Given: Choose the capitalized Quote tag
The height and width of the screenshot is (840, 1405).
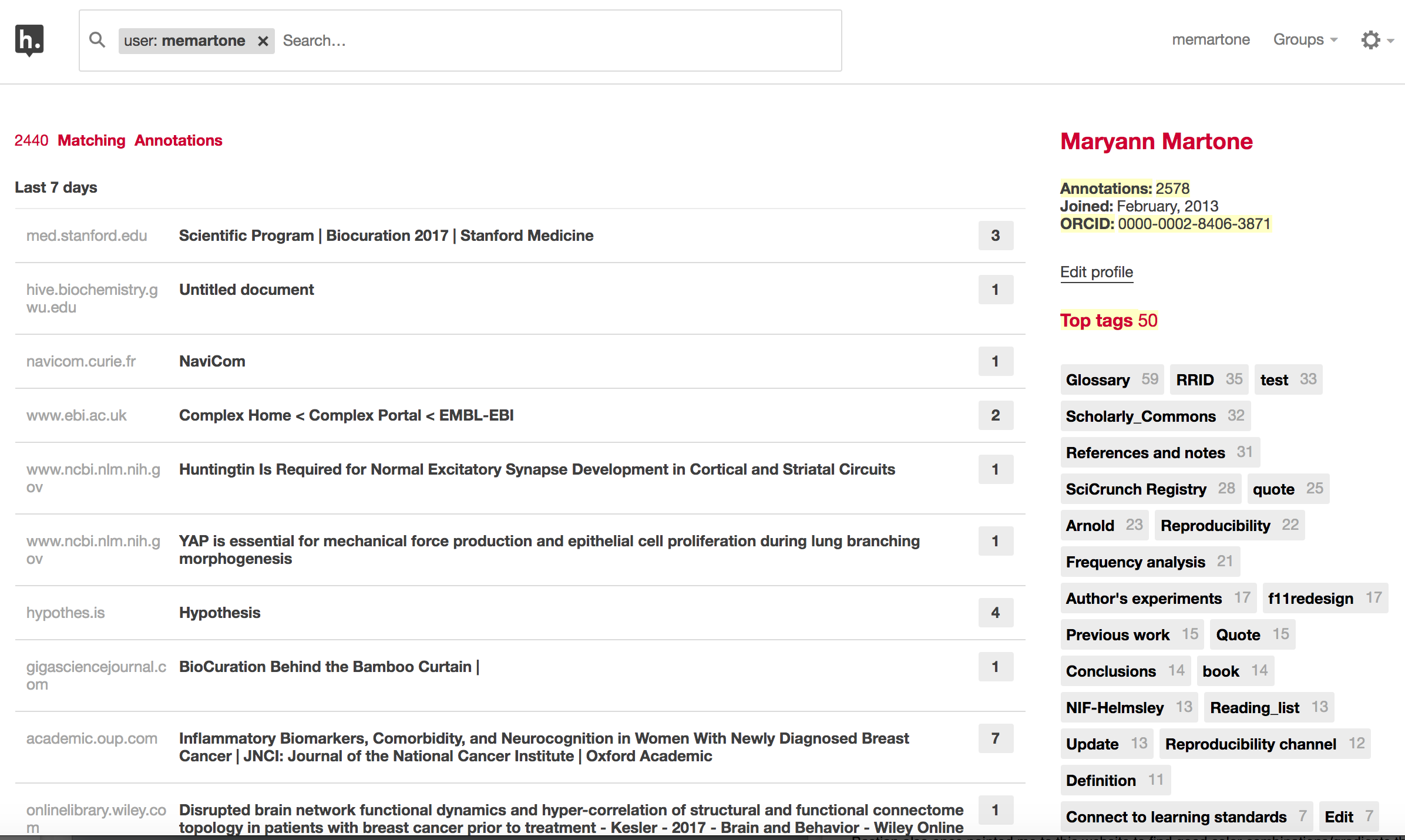Looking at the screenshot, I should coord(1253,634).
